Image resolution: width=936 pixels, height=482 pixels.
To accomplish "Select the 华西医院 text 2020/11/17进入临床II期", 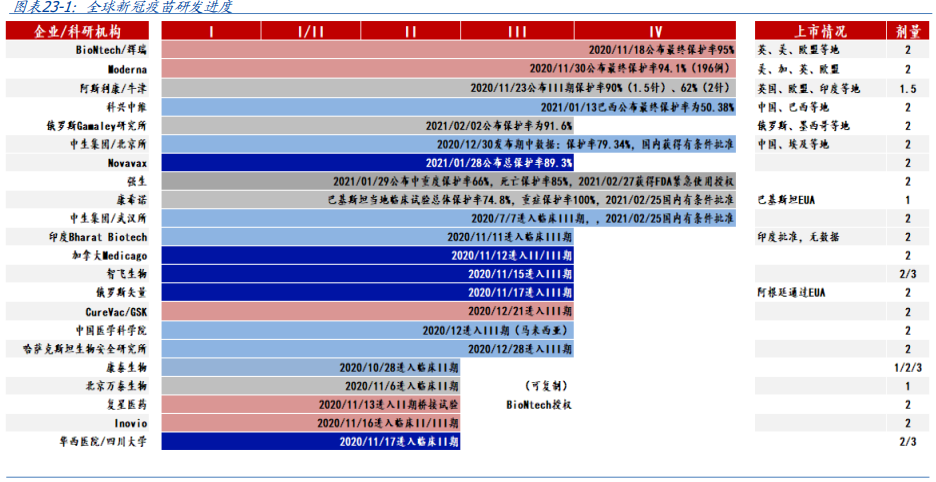I will tap(399, 442).
